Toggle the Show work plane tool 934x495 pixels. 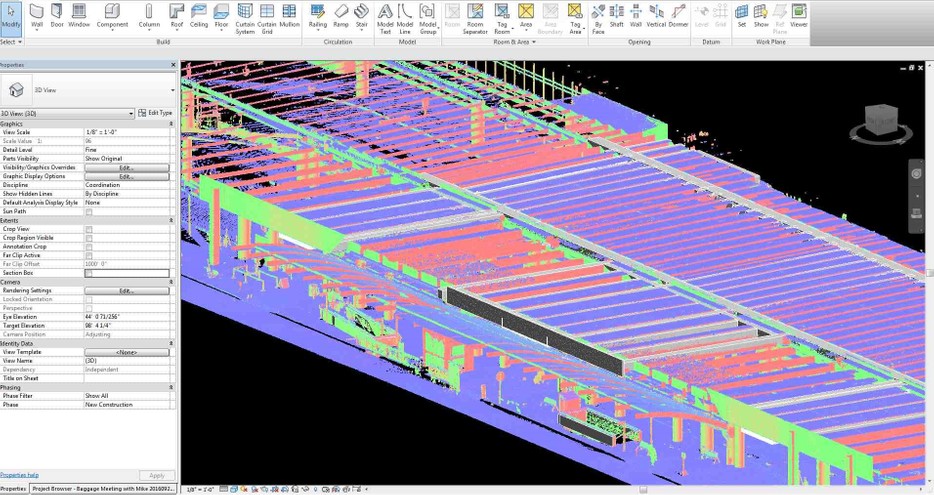[761, 17]
